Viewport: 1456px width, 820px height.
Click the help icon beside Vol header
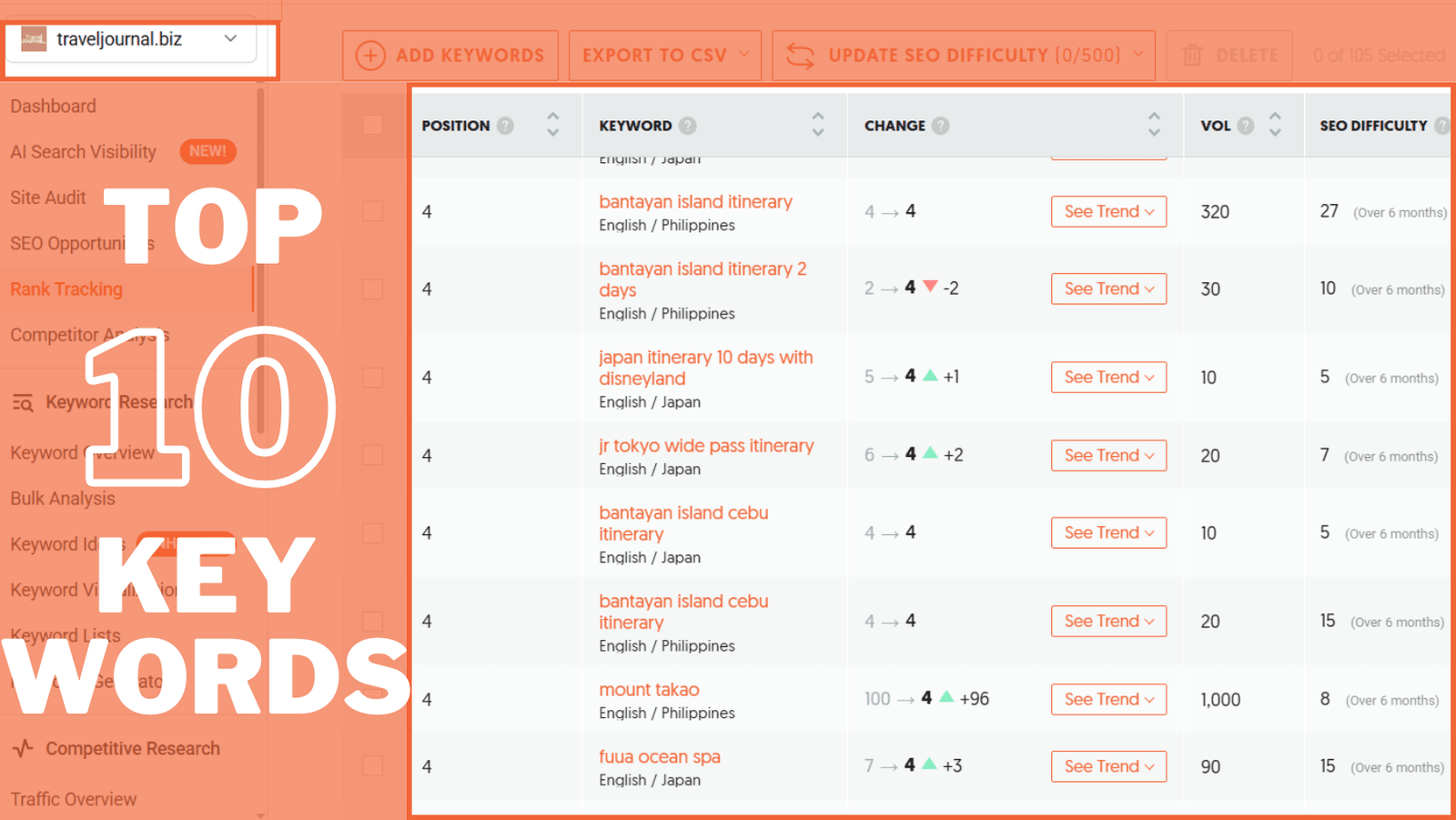pos(1246,126)
